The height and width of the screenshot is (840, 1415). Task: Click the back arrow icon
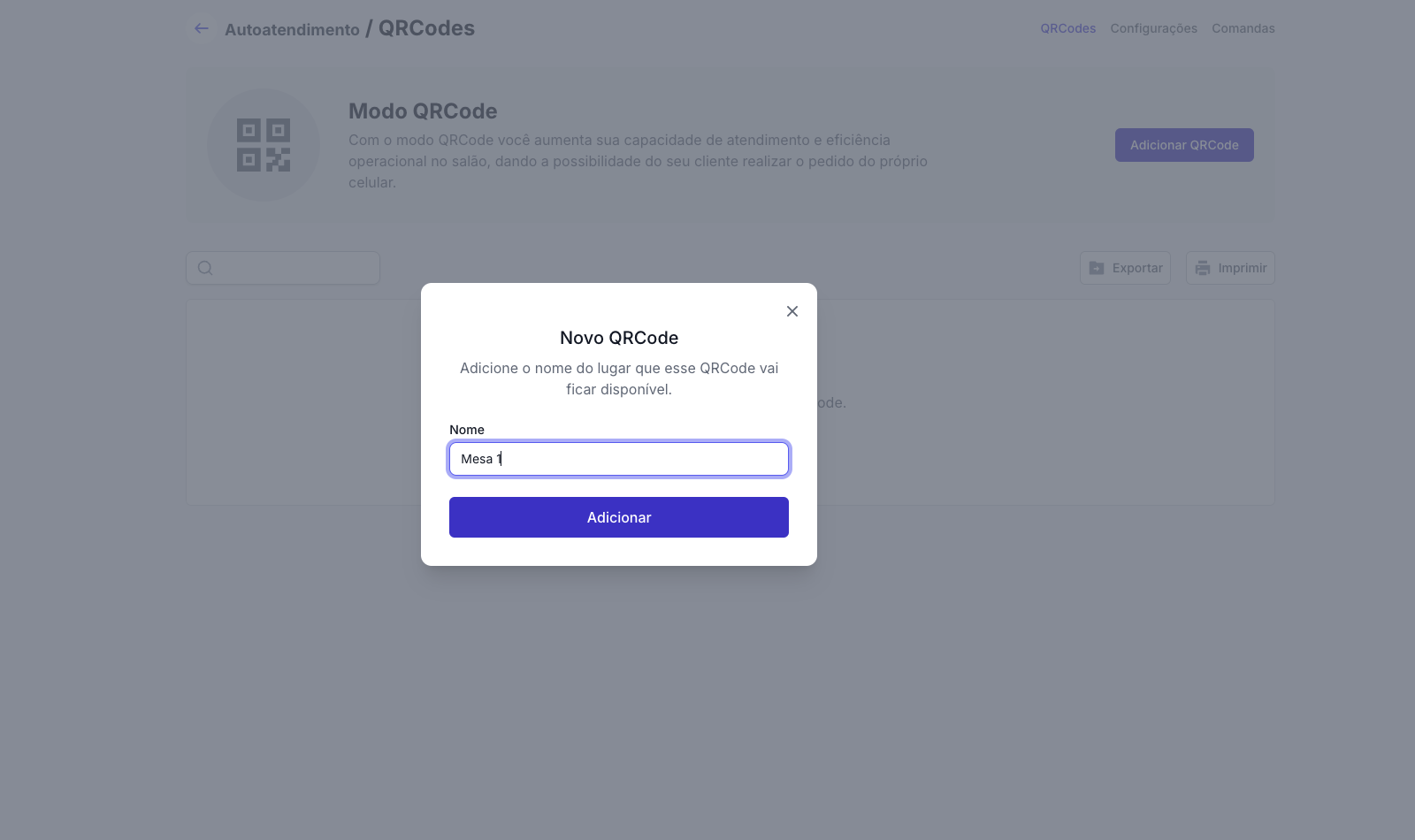[x=202, y=28]
